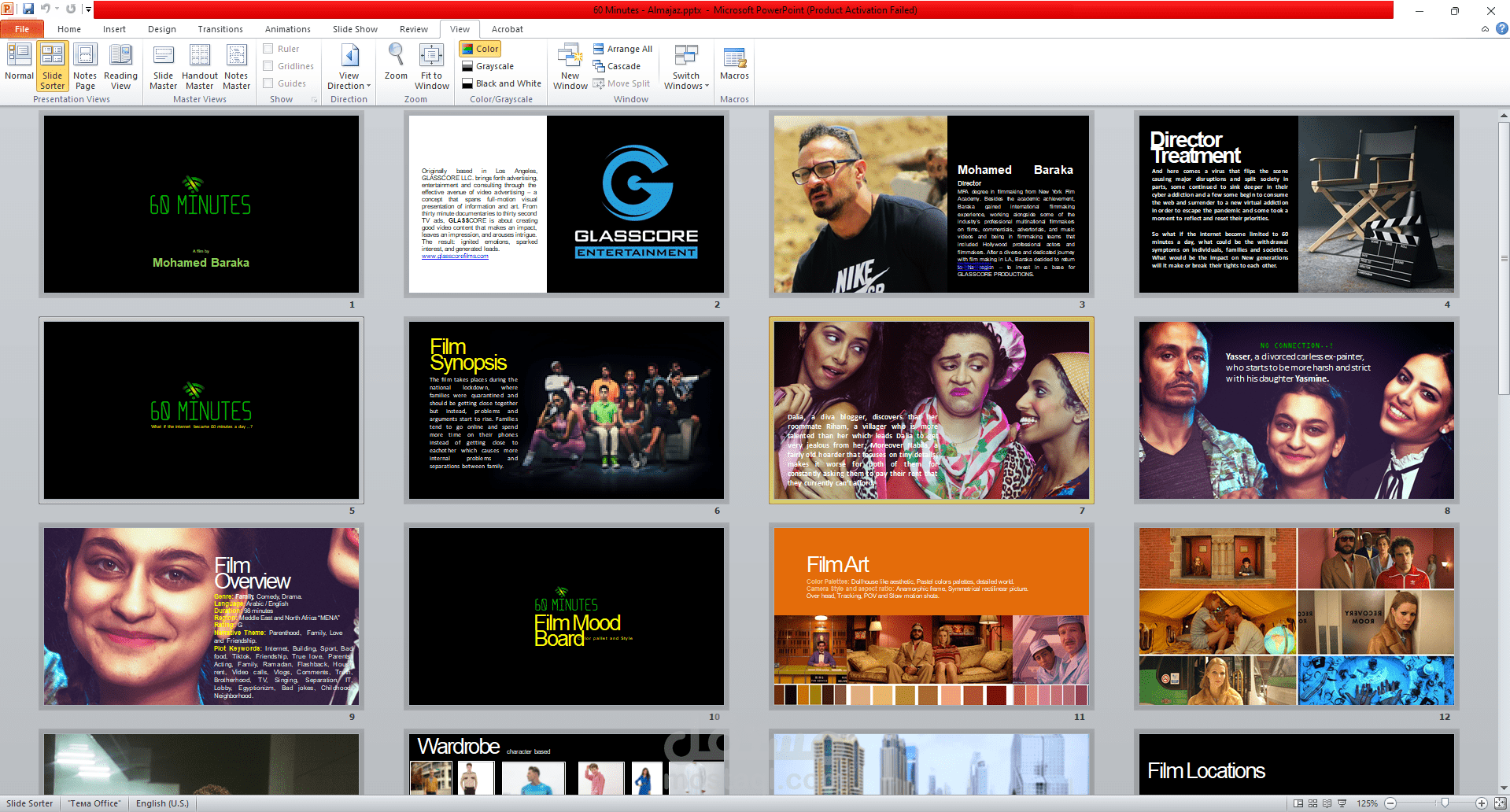Image resolution: width=1510 pixels, height=812 pixels.
Task: Fit slide to current window icon
Action: (x=1501, y=803)
